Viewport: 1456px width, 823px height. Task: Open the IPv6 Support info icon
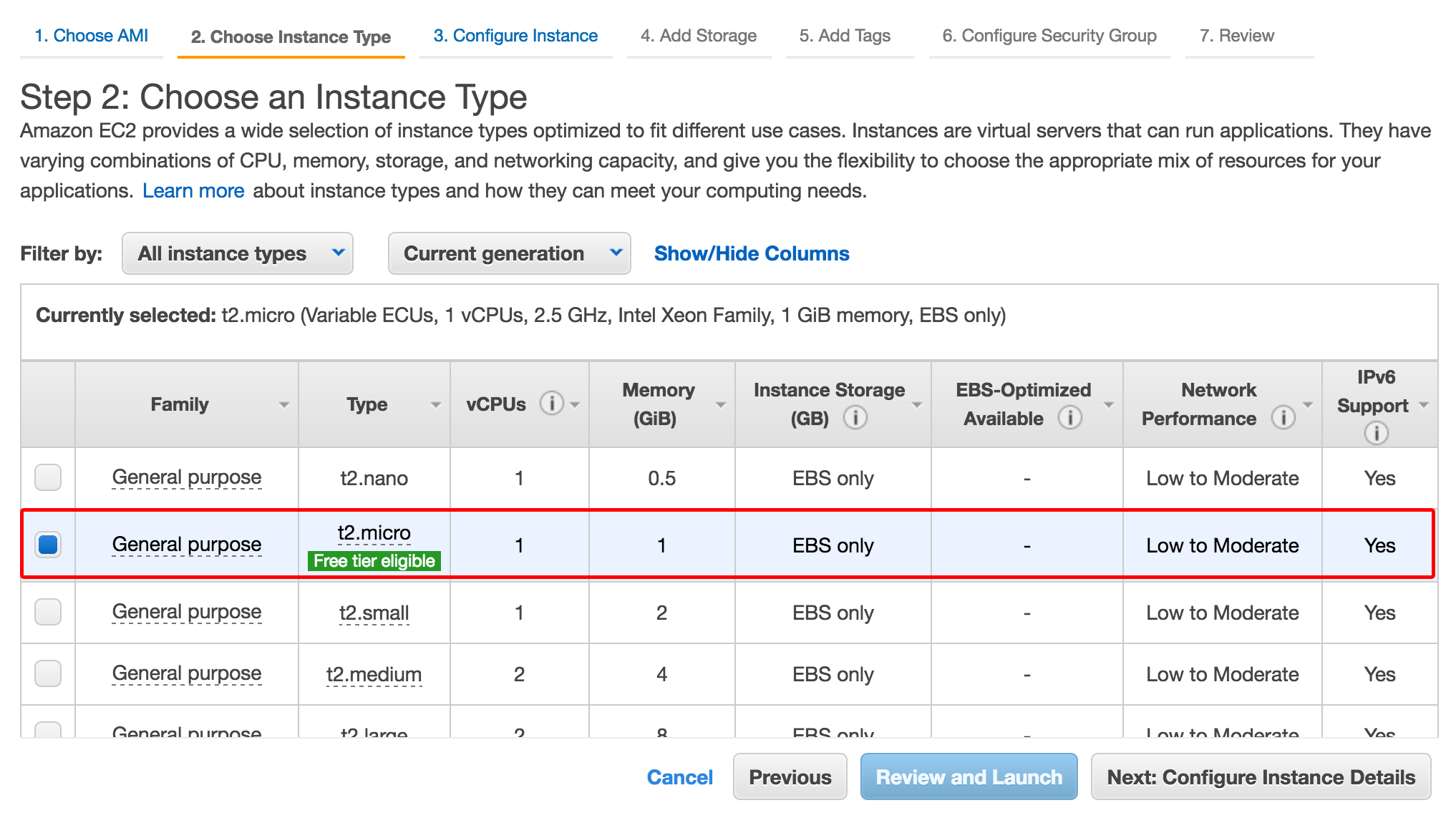(x=1377, y=432)
